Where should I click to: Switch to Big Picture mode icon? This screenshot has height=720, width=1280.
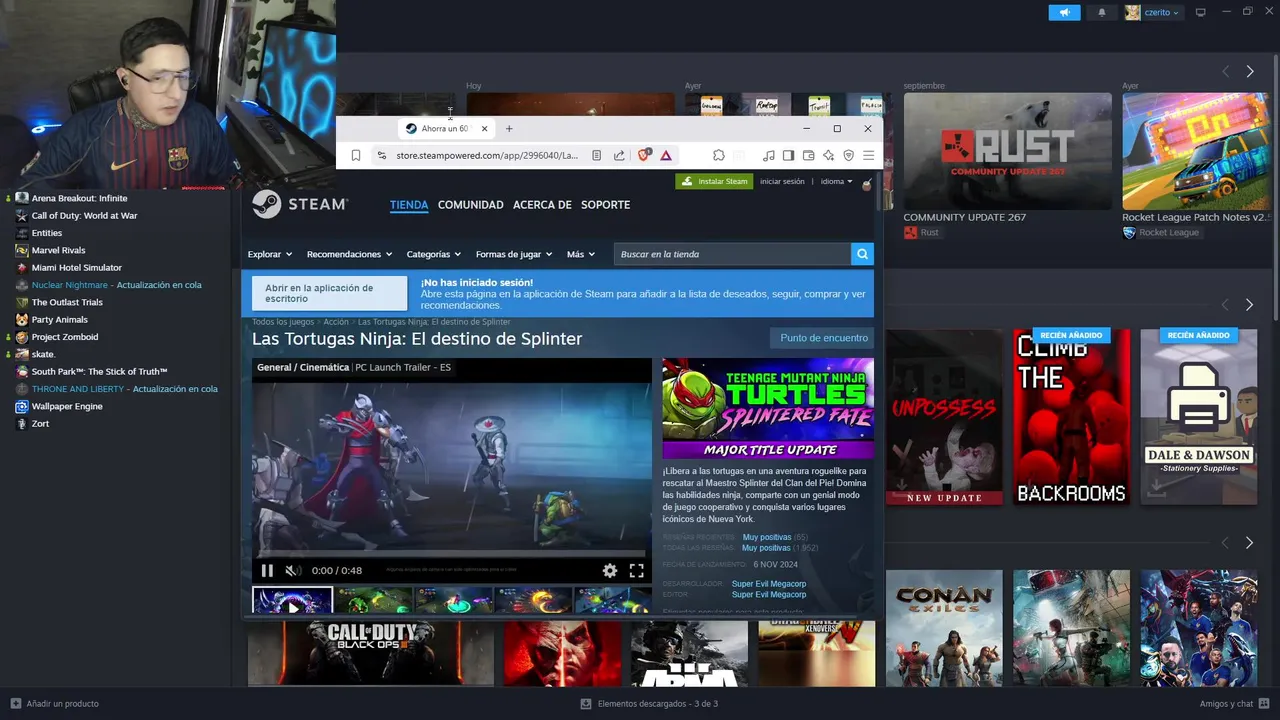pos(1201,12)
